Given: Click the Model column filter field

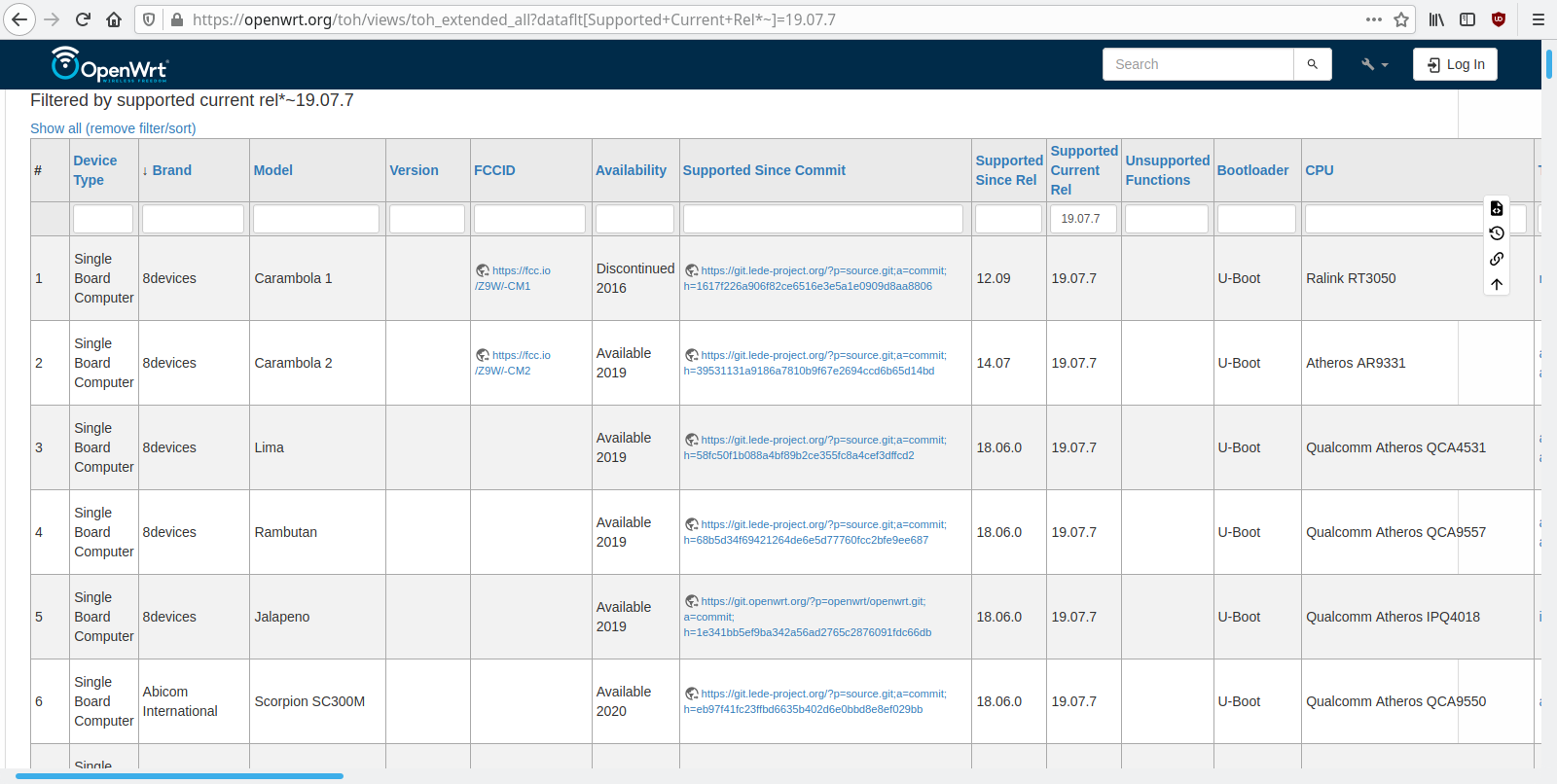Looking at the screenshot, I should (315, 219).
